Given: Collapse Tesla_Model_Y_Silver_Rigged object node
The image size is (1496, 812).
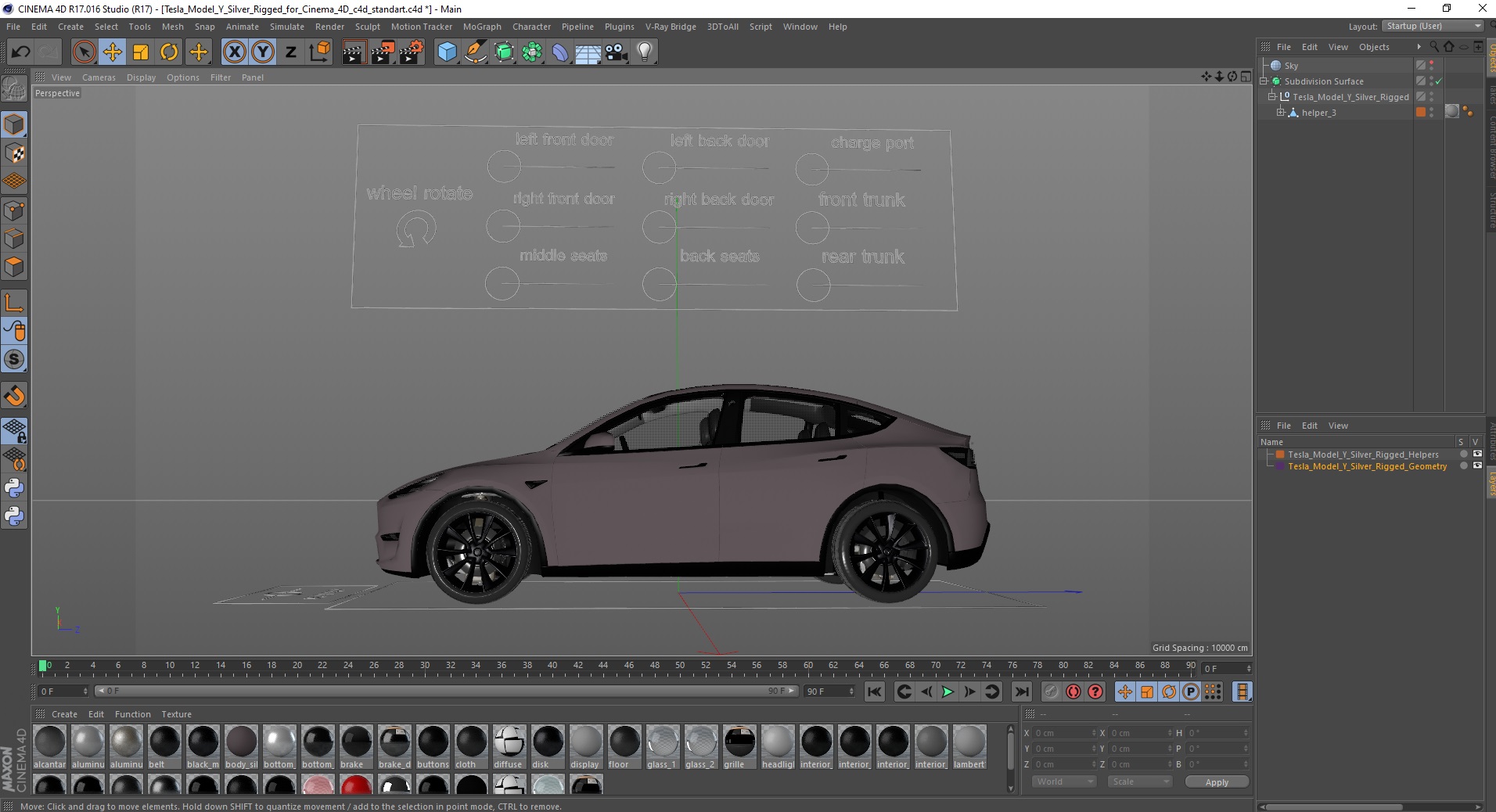Looking at the screenshot, I should pyautogui.click(x=1272, y=97).
